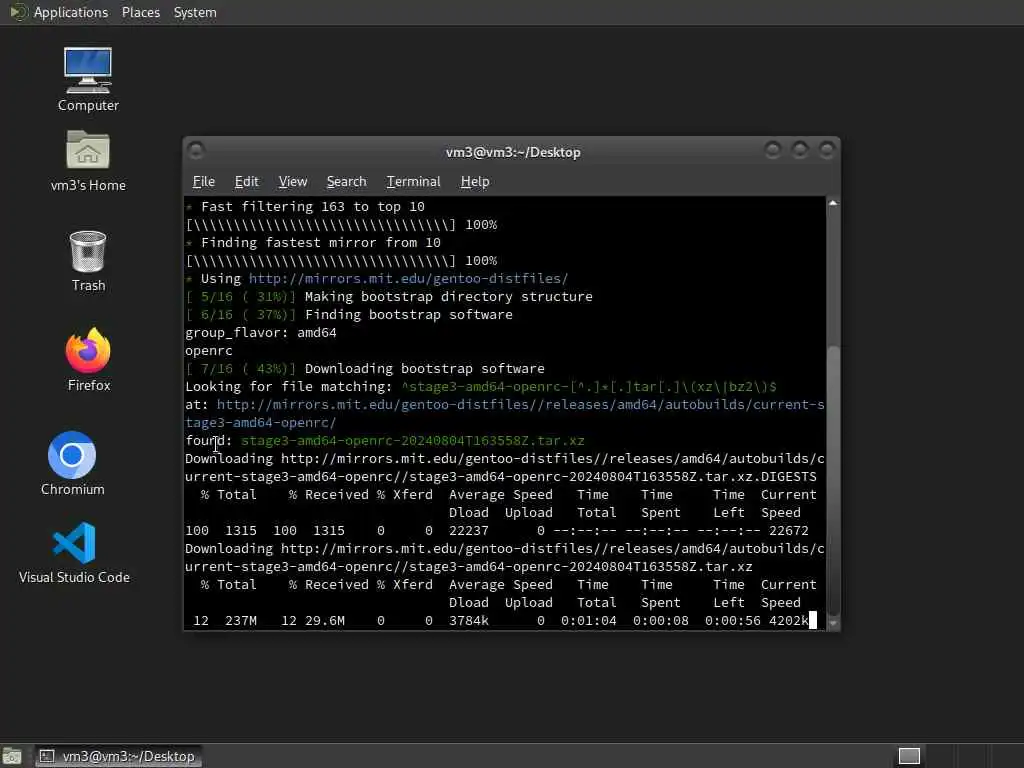Click the terminal scrollbar down arrow
The image size is (1024, 768).
tap(833, 623)
